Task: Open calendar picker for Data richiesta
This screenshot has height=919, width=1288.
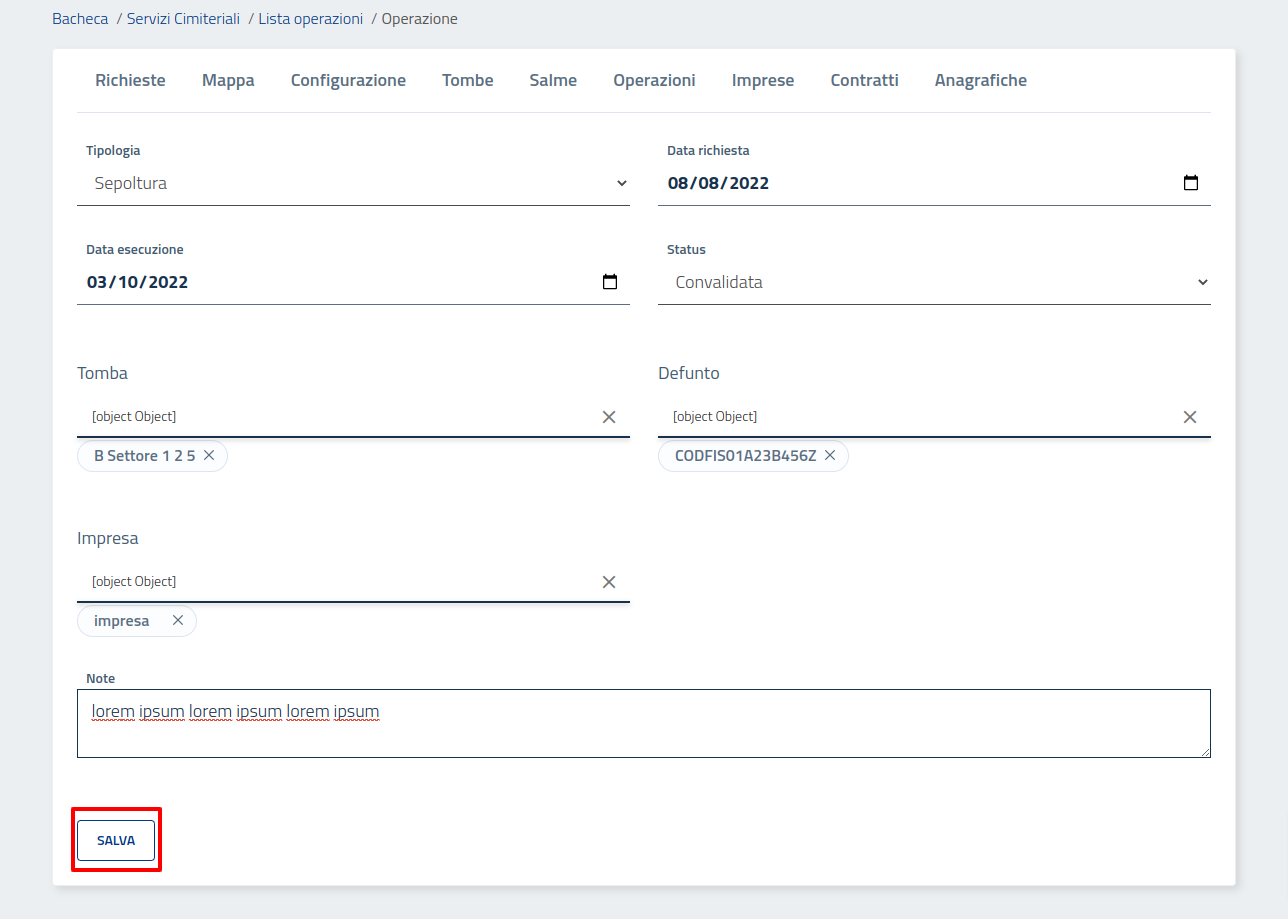Action: coord(1190,183)
